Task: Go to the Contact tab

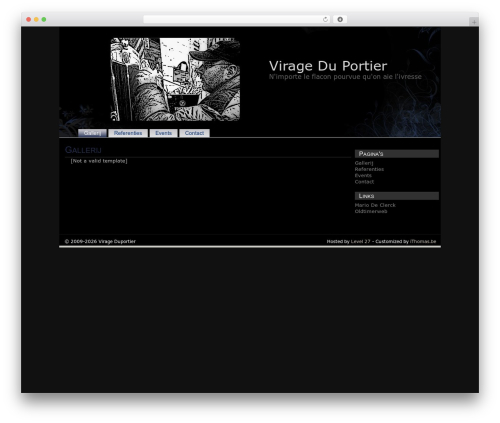Action: tap(194, 133)
